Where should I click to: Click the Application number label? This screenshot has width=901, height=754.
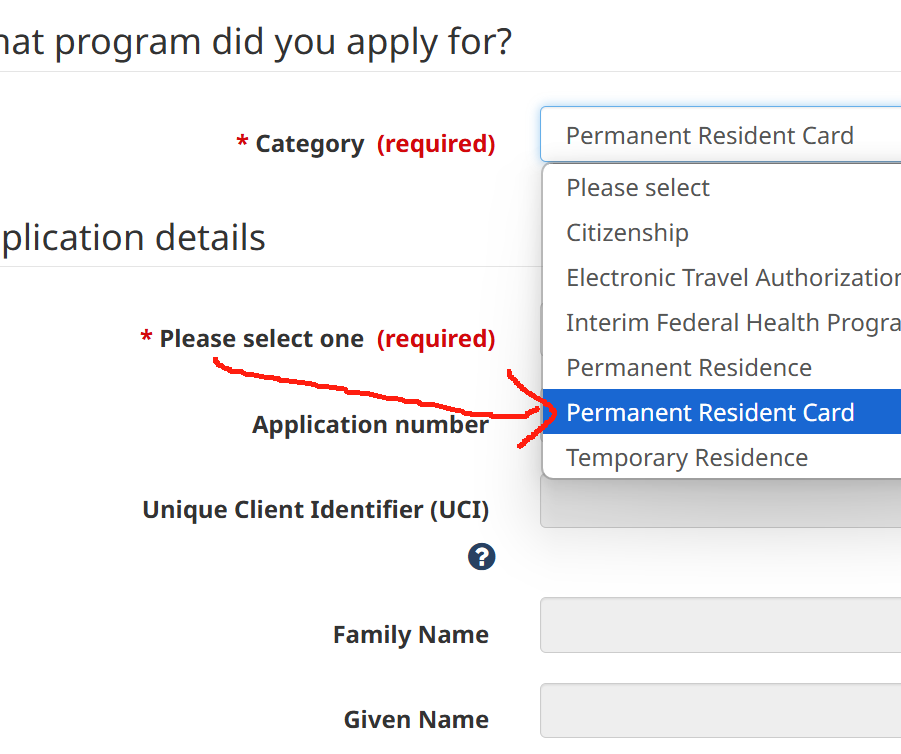pyautogui.click(x=370, y=425)
